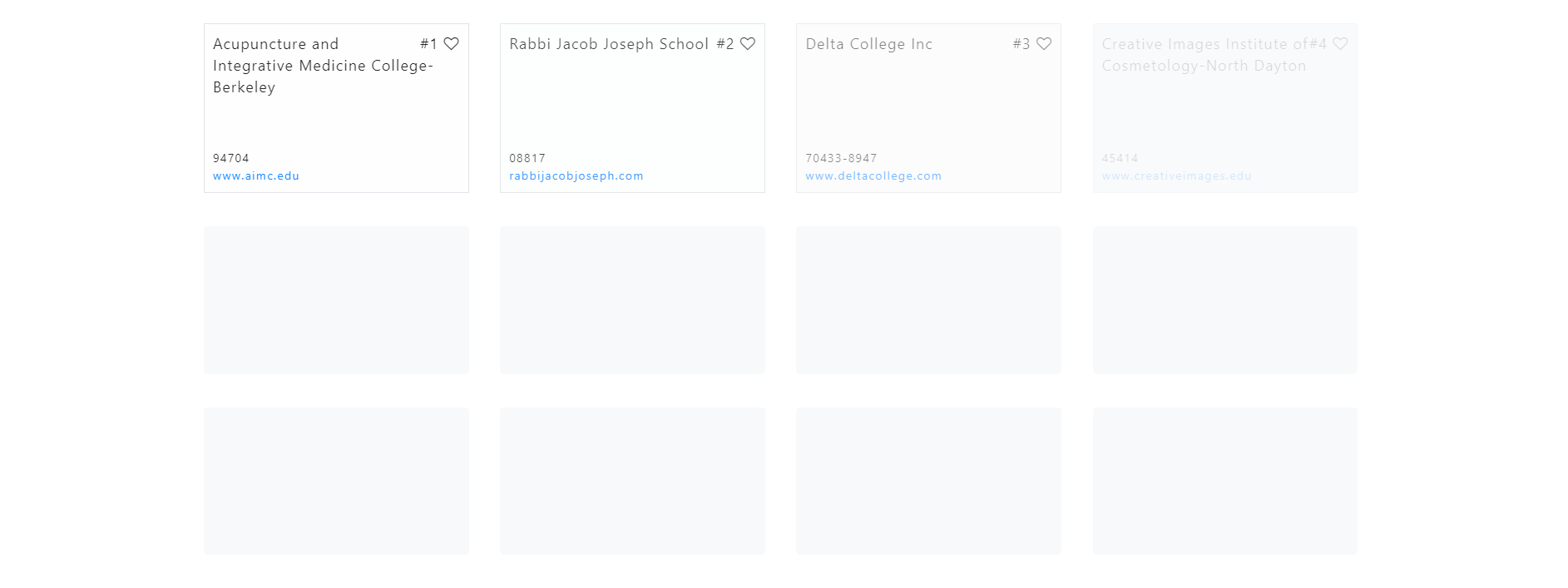
Task: Visit rabbijacobjoseph.com website link
Action: coord(576,175)
